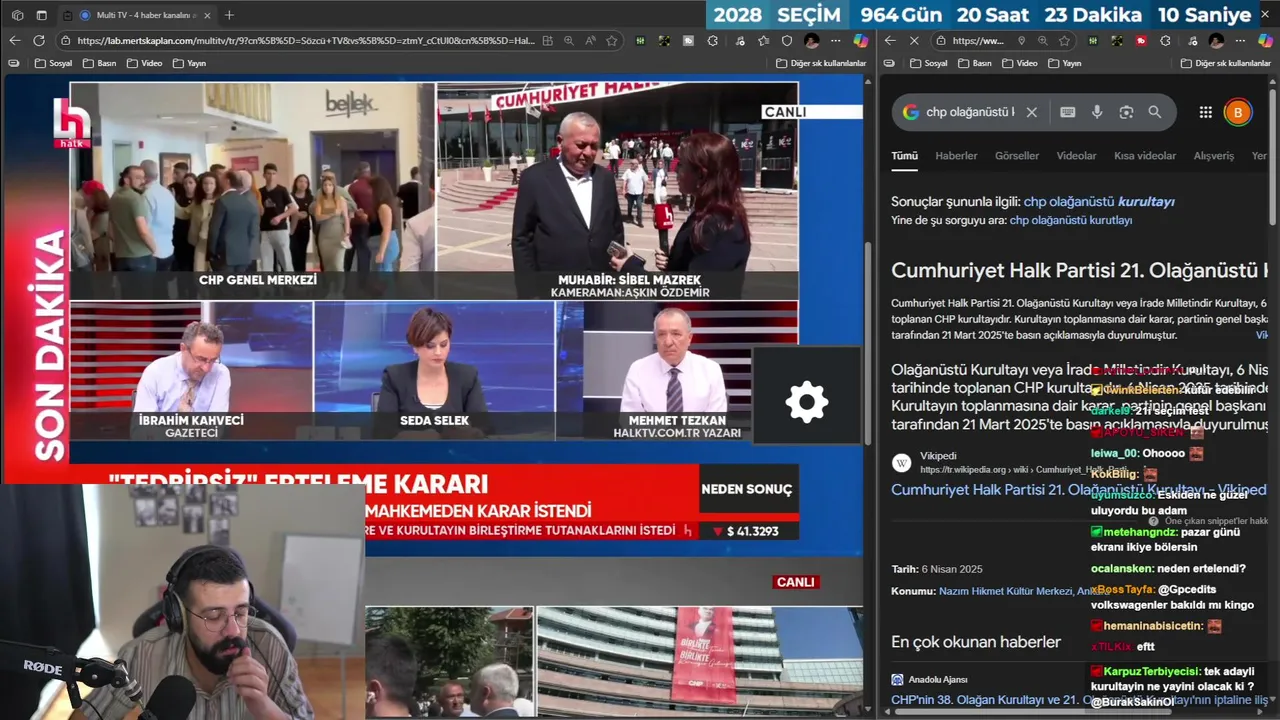Select the Multi TV browser tab
The height and width of the screenshot is (720, 1280).
pyautogui.click(x=137, y=15)
